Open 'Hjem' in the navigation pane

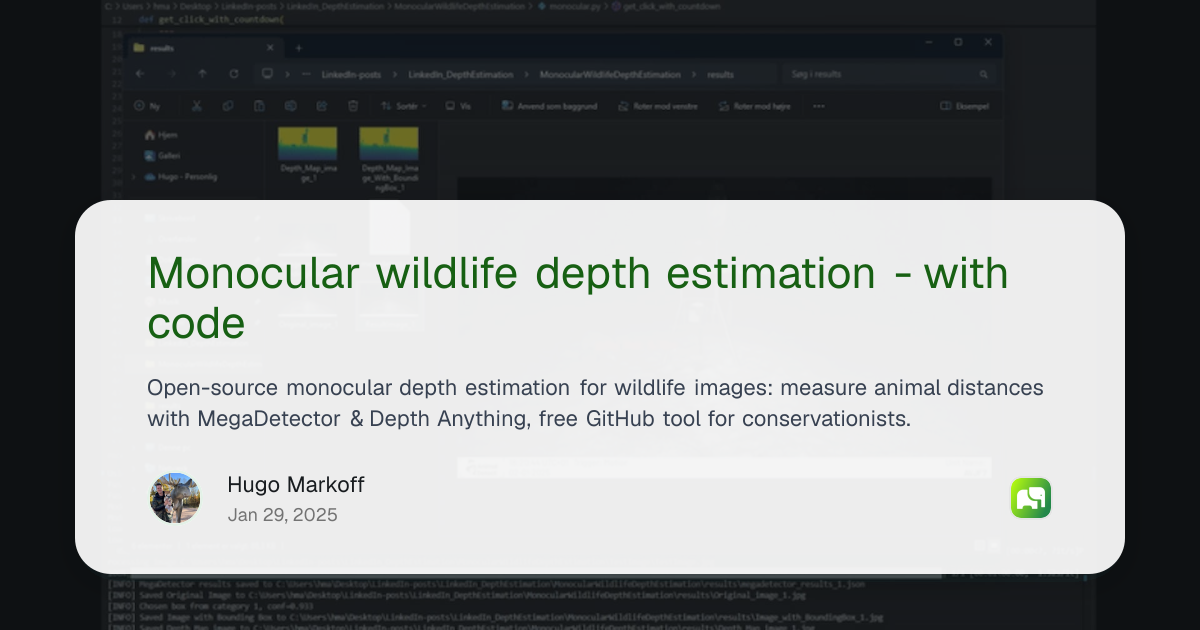[161, 134]
